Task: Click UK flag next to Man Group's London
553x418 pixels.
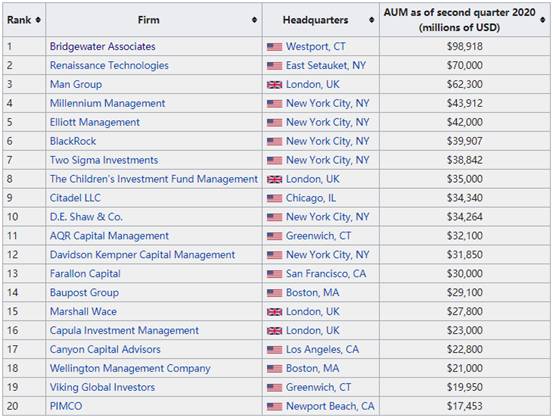Action: coord(274,85)
